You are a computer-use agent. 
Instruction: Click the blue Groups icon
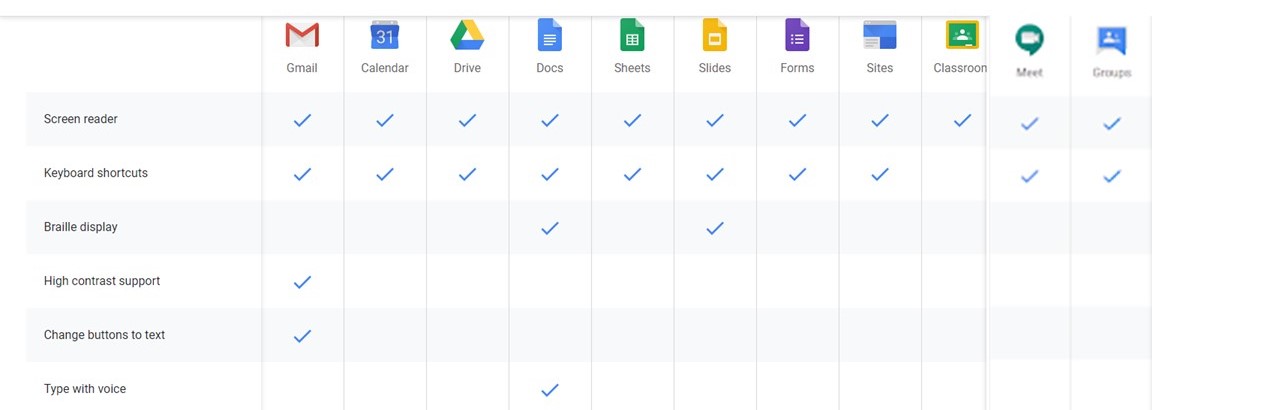click(1112, 41)
